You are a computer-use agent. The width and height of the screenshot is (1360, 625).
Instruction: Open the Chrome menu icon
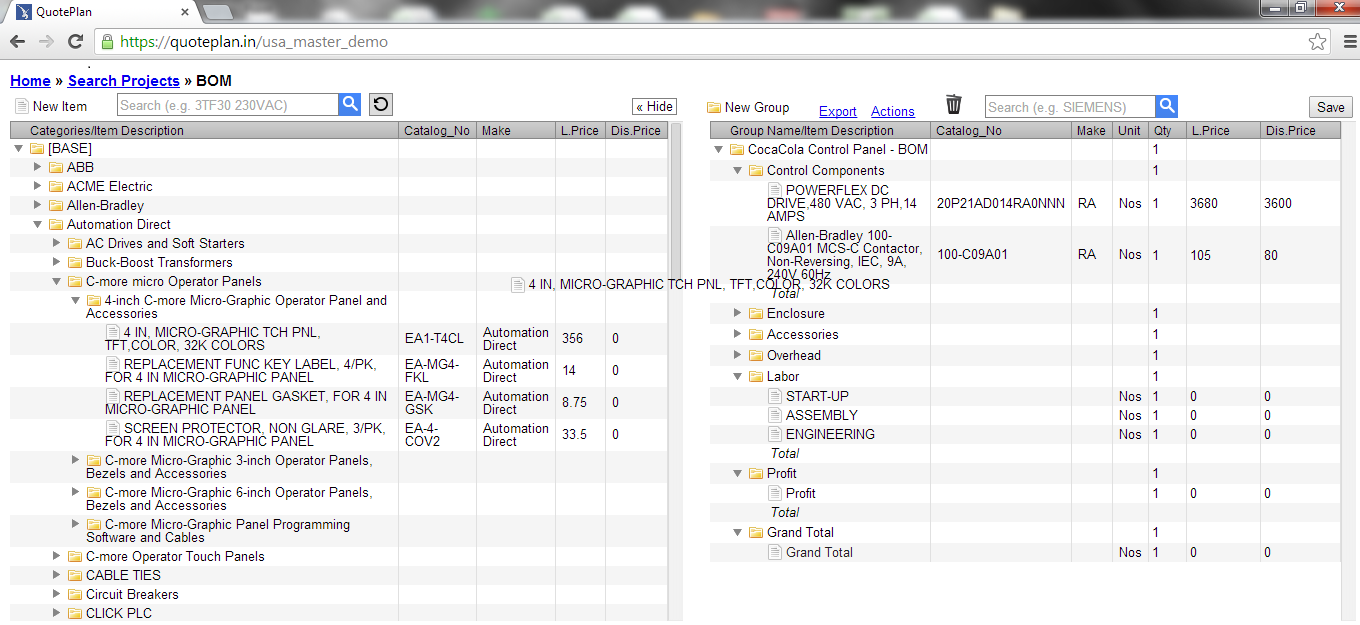tap(1349, 42)
